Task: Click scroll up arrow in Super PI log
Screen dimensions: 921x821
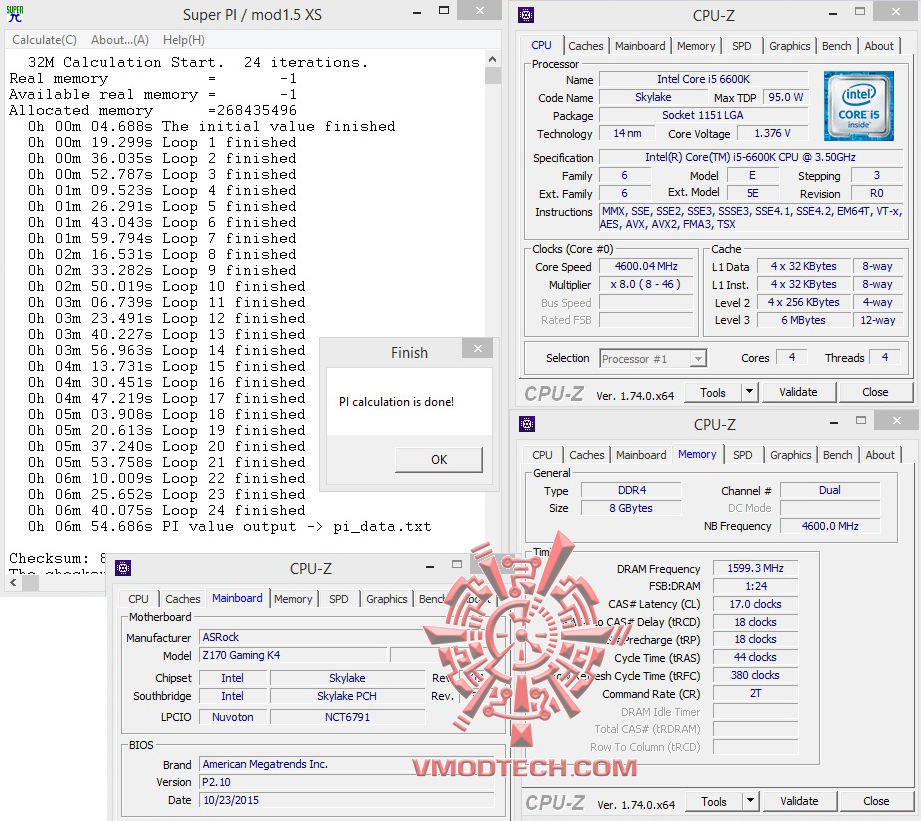Action: 492,59
